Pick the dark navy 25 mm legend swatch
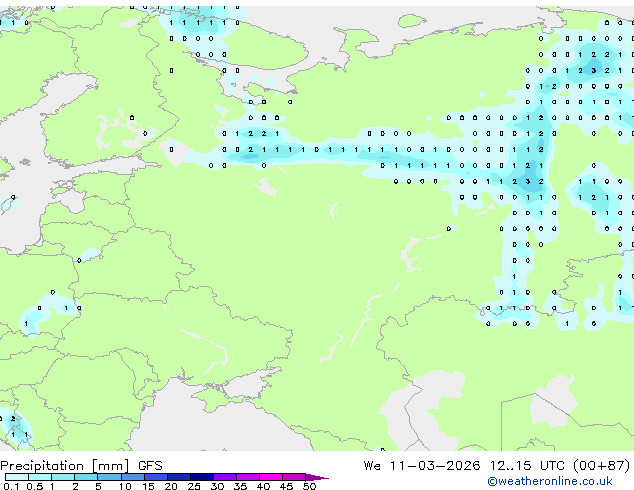Viewport: 634px width, 490px height. coord(202,477)
